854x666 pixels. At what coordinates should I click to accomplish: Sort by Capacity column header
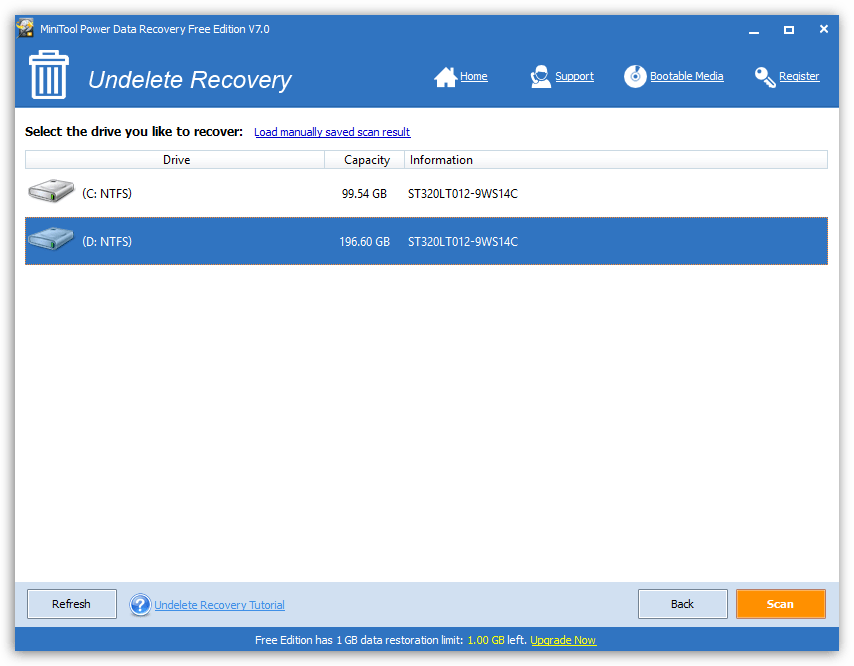(x=366, y=160)
